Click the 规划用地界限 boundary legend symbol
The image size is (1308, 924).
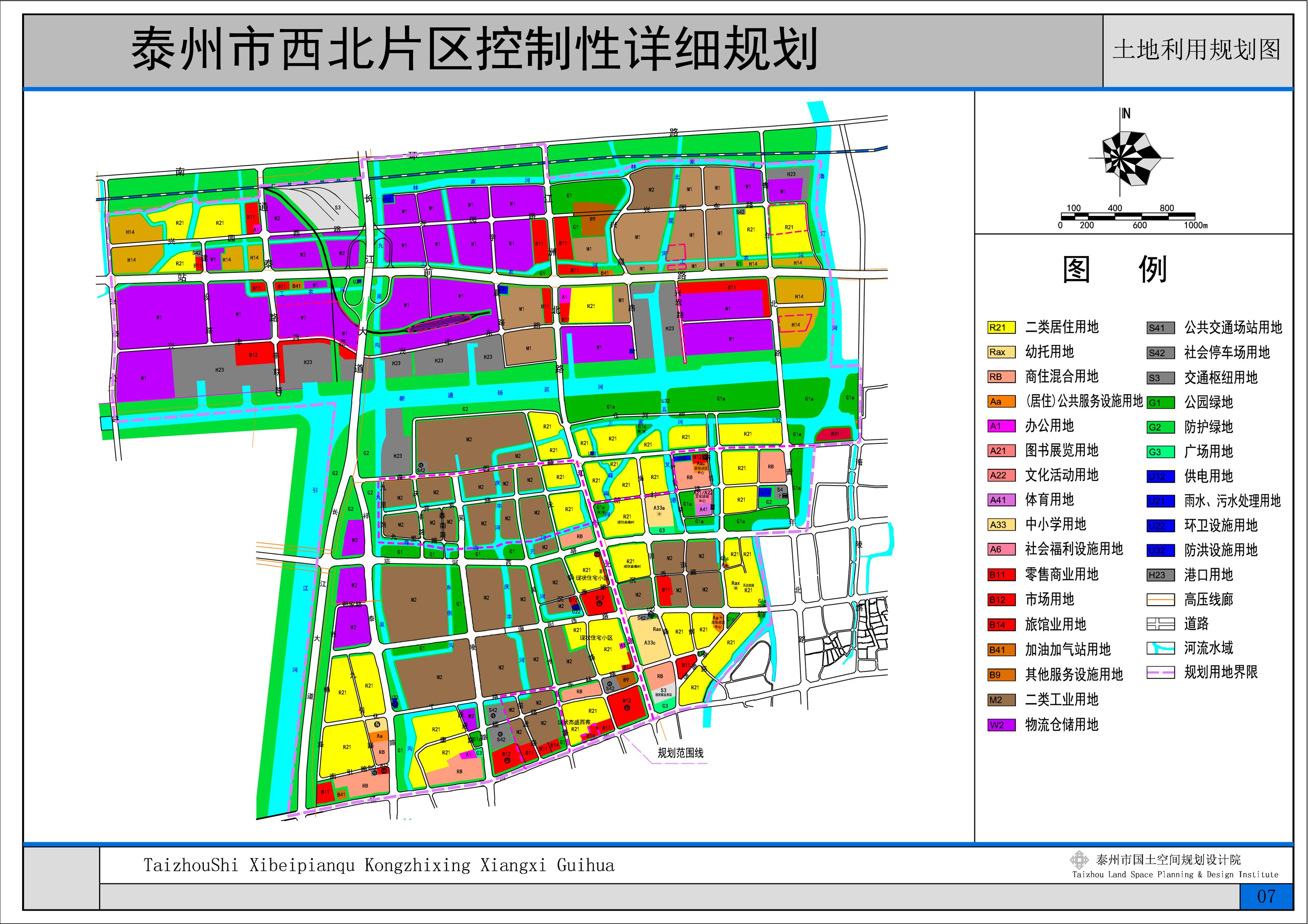tap(1160, 673)
